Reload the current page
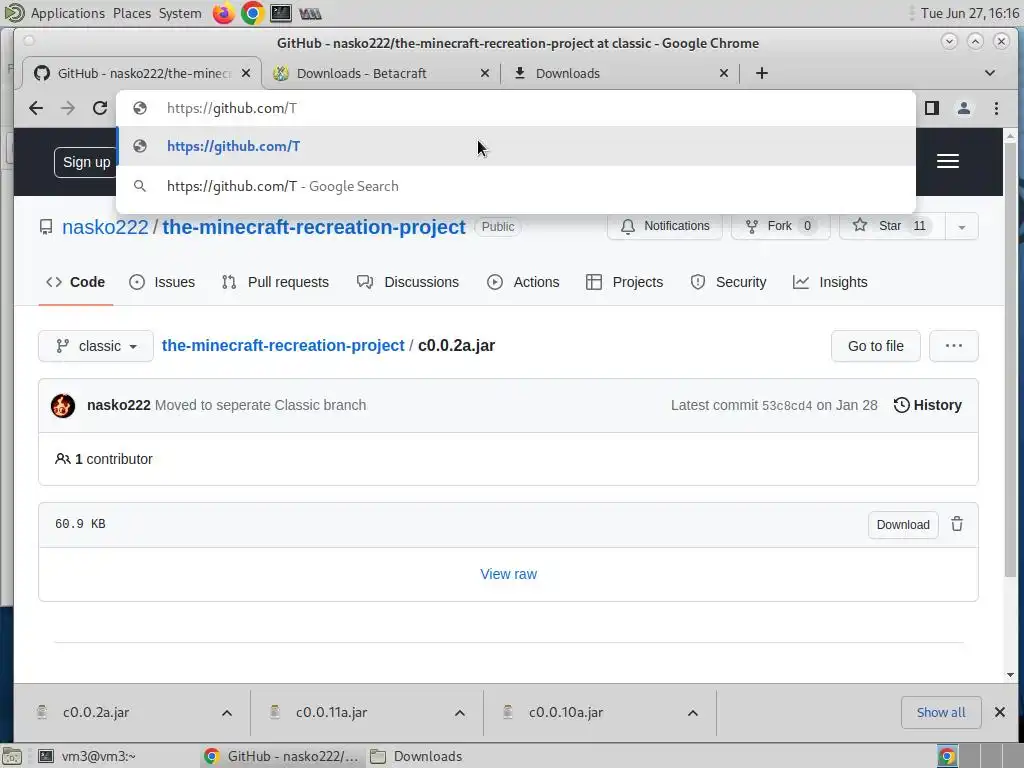This screenshot has height=768, width=1024. (100, 108)
